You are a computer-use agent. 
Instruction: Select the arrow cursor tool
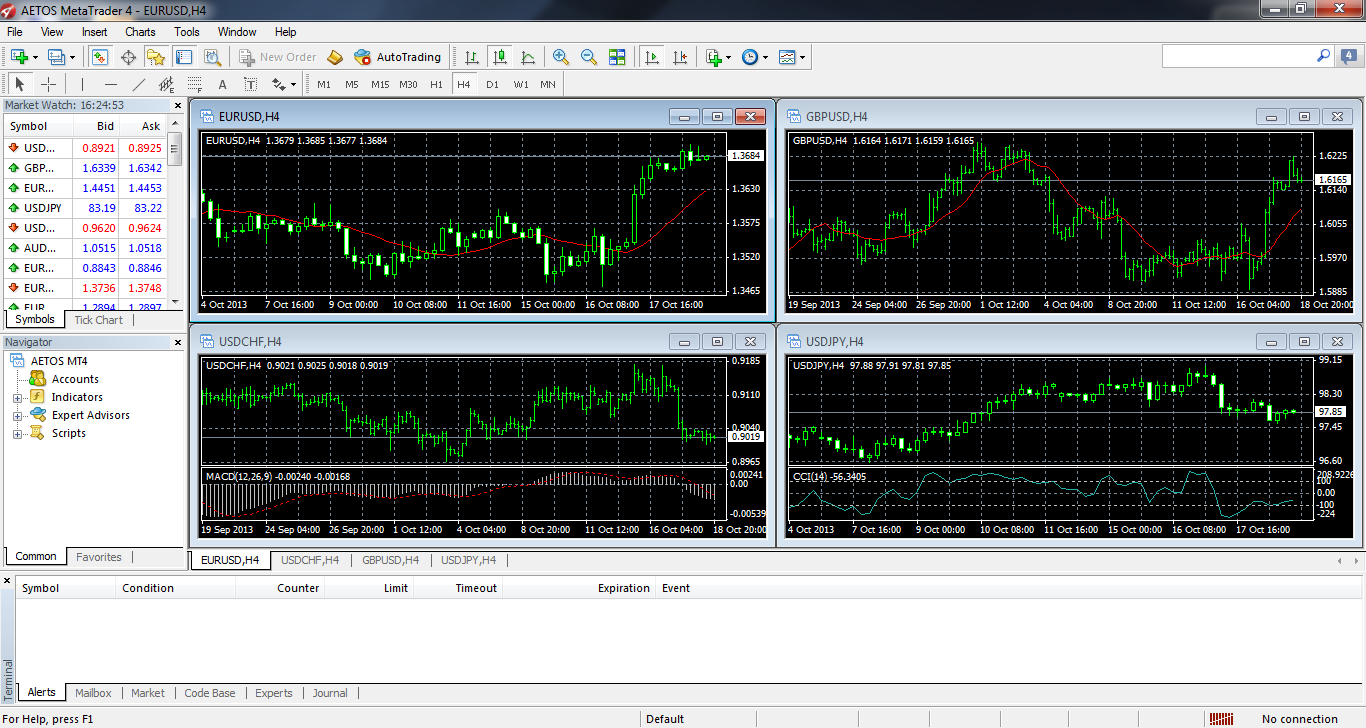pyautogui.click(x=20, y=84)
